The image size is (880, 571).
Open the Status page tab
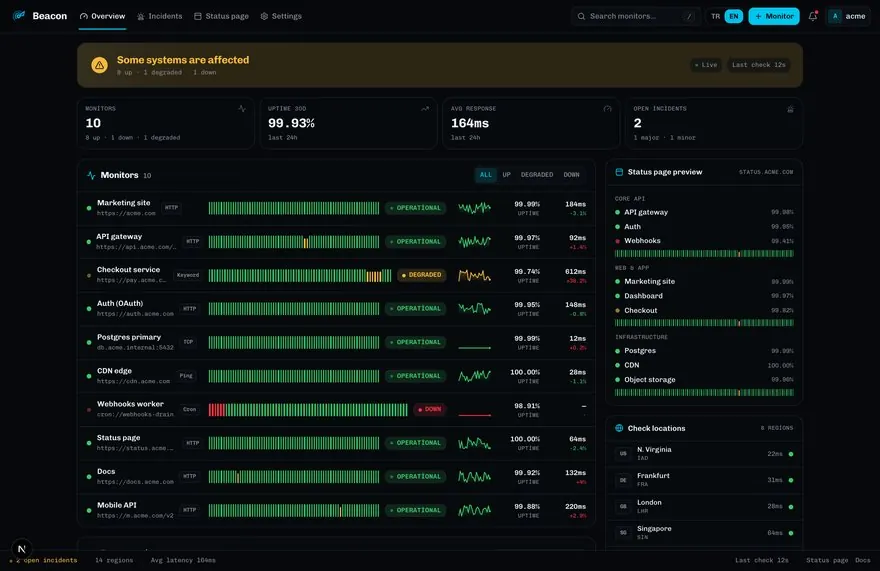click(x=221, y=16)
